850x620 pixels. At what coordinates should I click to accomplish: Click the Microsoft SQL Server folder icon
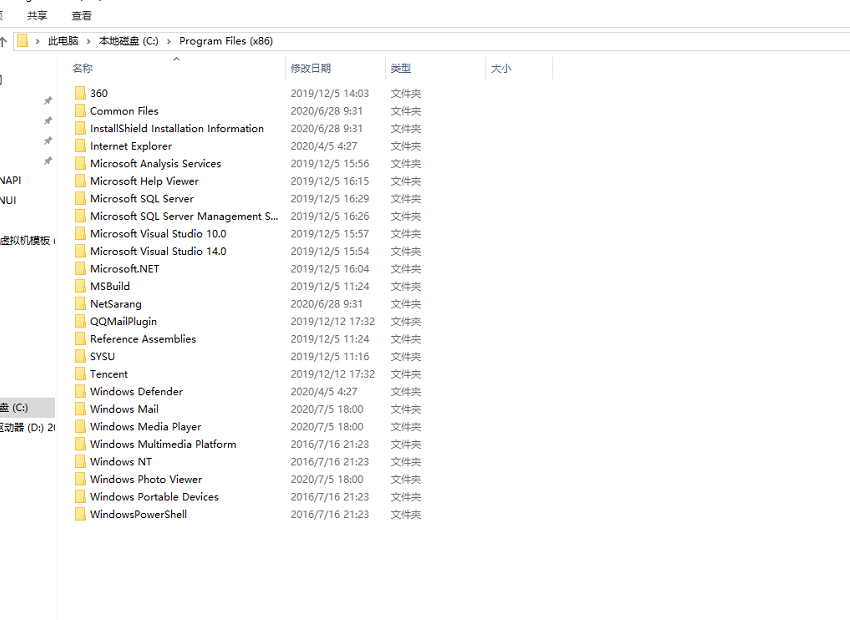click(80, 198)
